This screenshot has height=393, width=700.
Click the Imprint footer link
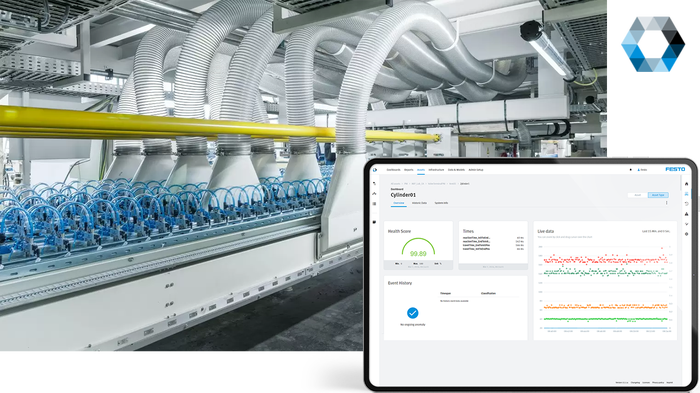click(670, 383)
